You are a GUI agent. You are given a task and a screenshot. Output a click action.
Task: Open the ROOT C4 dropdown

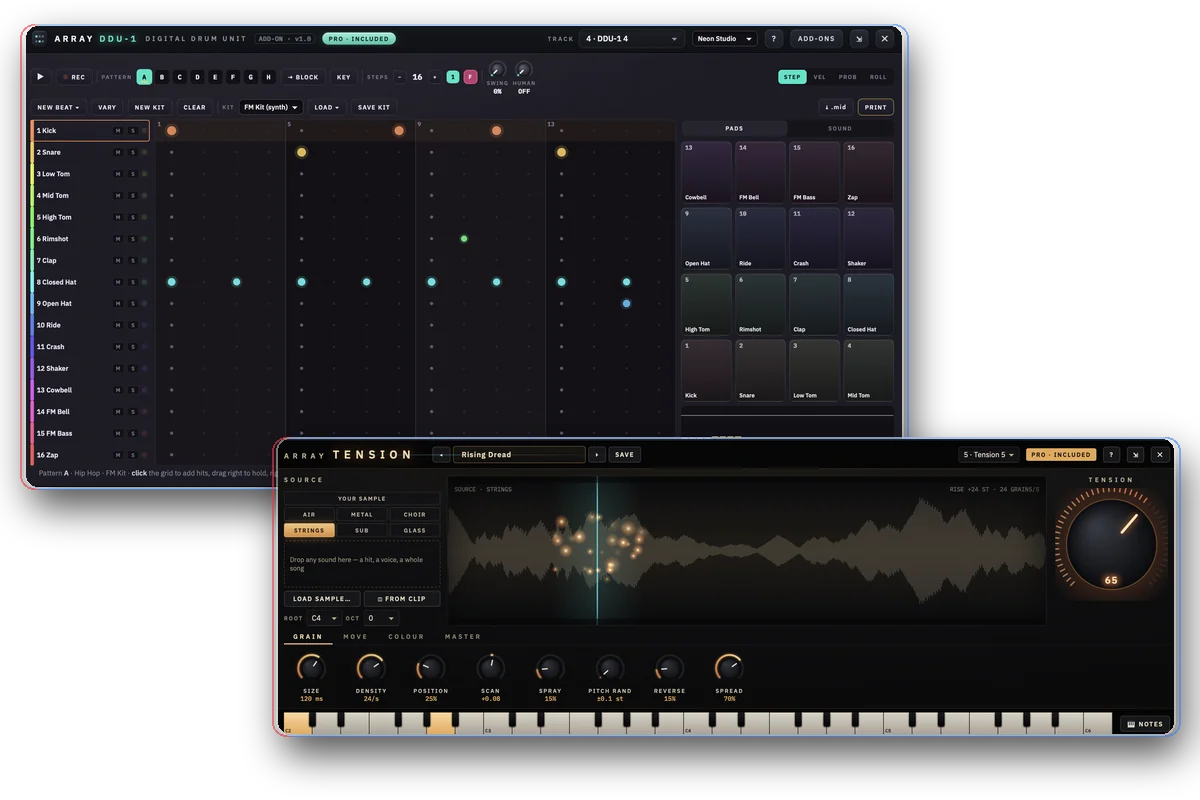pos(324,618)
